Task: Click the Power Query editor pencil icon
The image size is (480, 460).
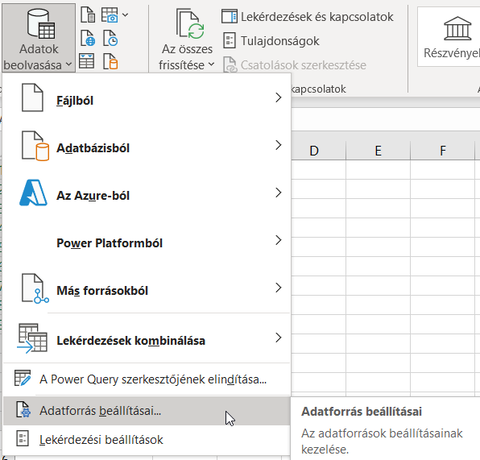Action: point(22,378)
